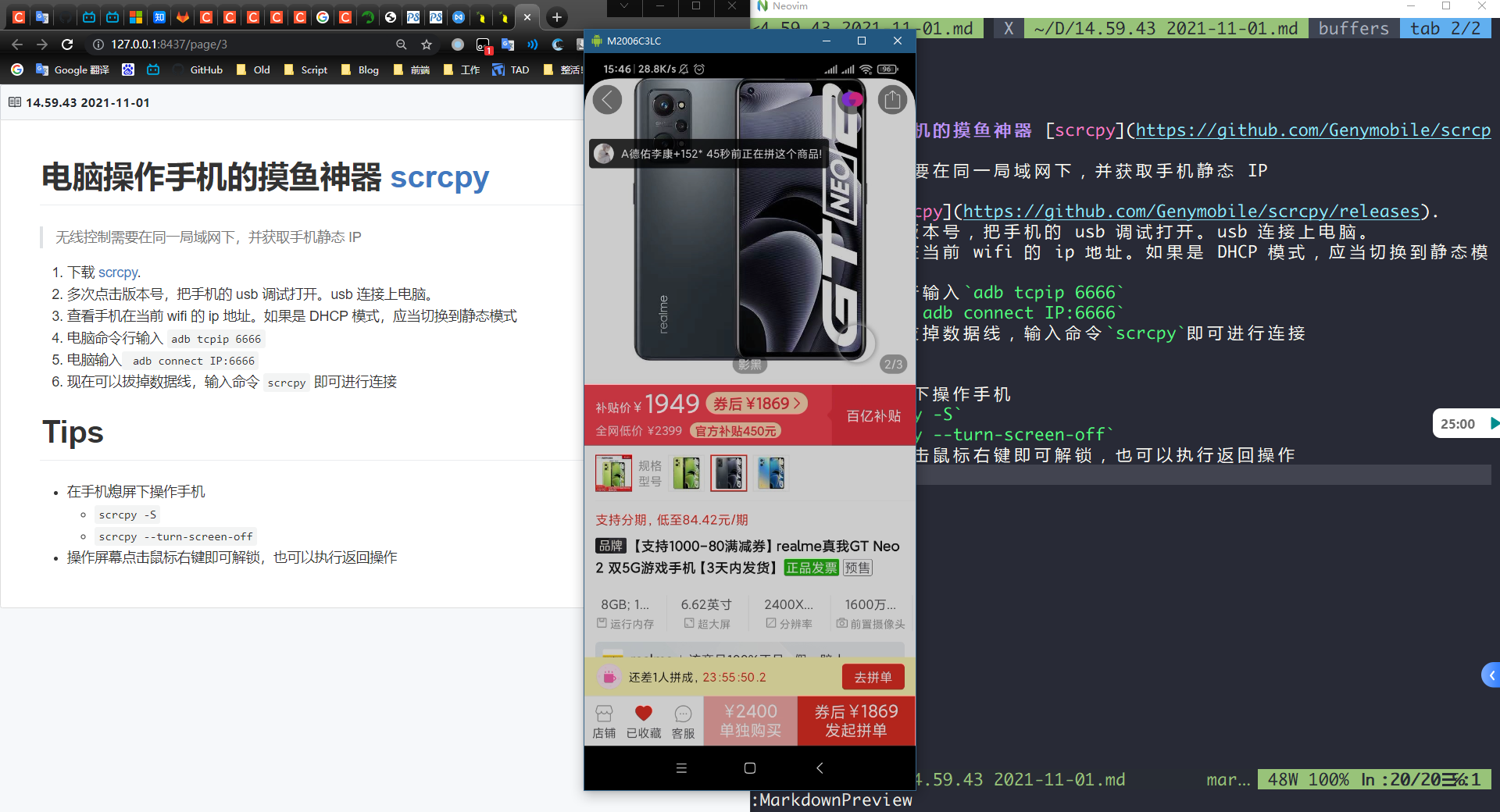This screenshot has height=812, width=1500.
Task: Reload the current webpage
Action: pos(67,45)
